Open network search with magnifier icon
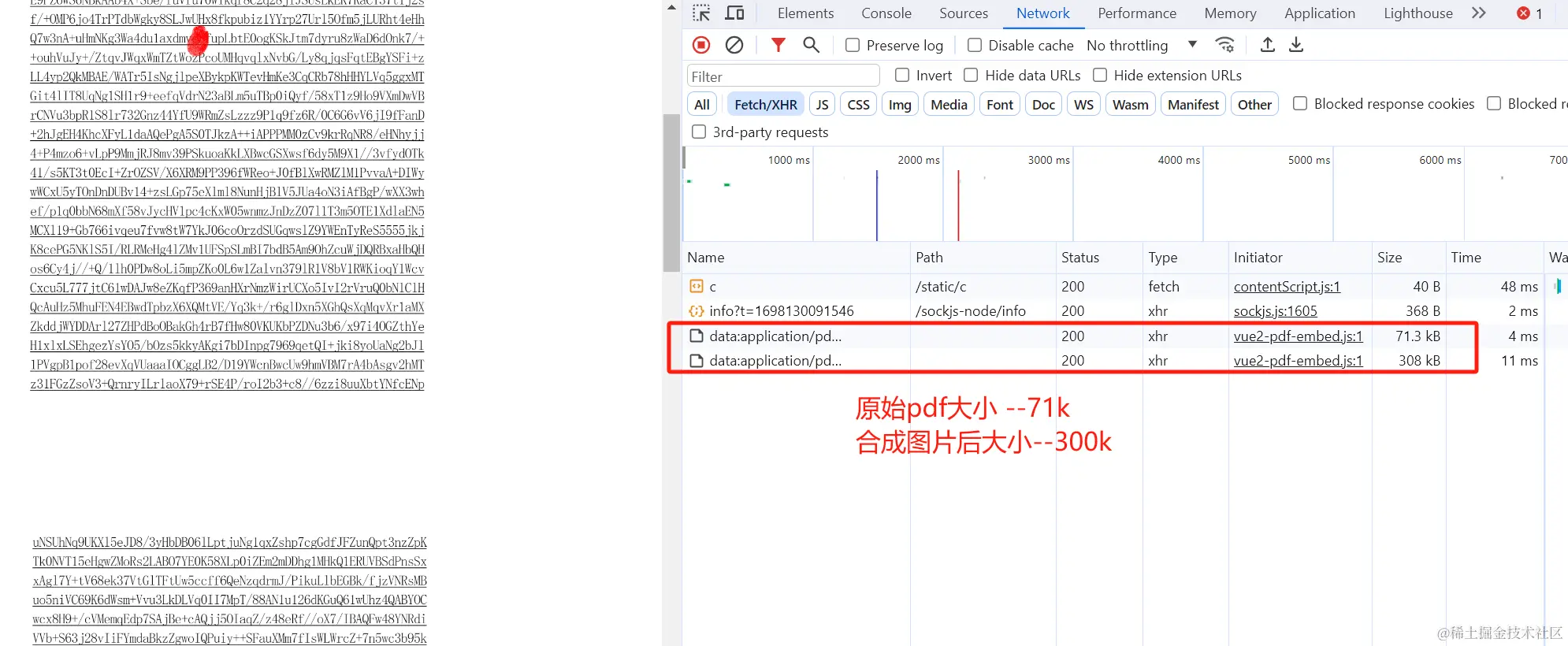 (811, 45)
